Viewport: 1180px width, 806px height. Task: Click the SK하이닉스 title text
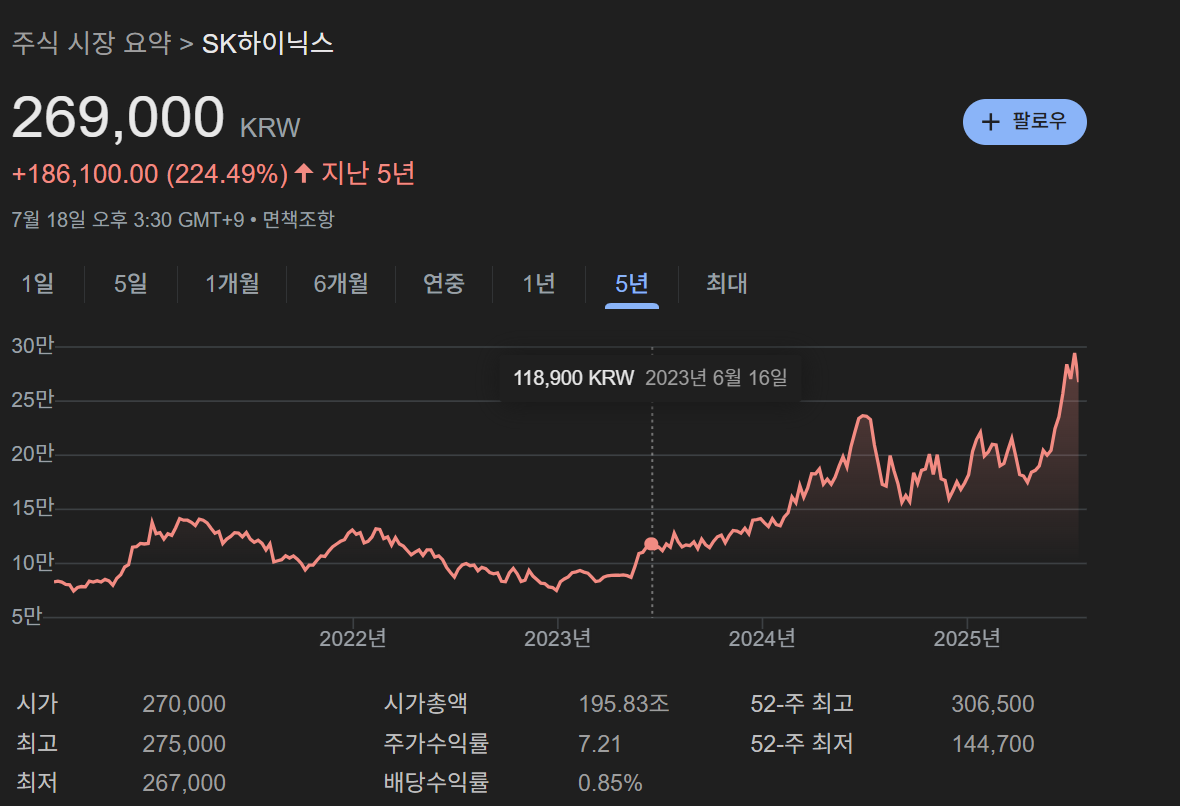(268, 44)
